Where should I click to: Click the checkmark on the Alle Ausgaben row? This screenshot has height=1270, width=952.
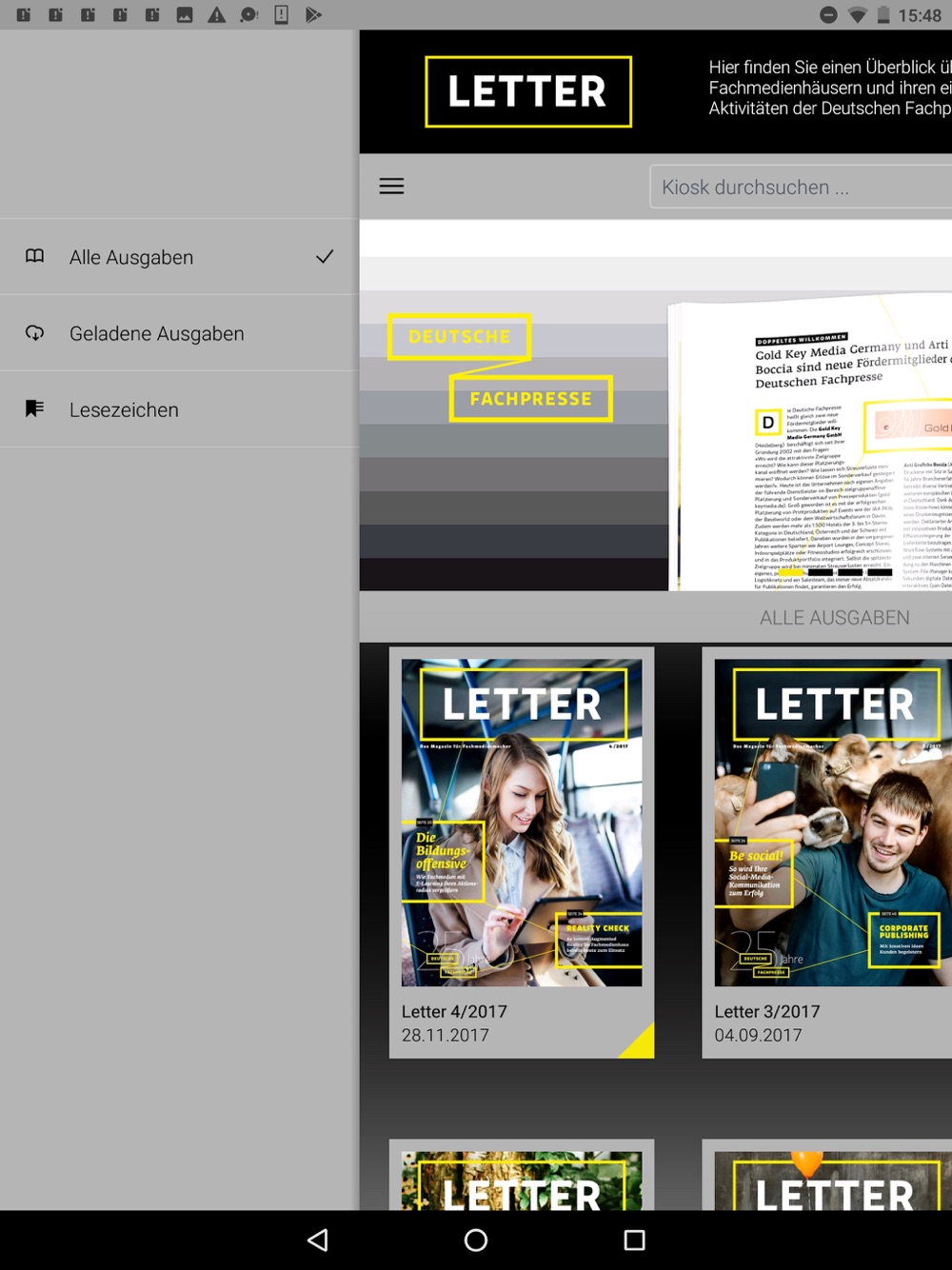pyautogui.click(x=325, y=256)
